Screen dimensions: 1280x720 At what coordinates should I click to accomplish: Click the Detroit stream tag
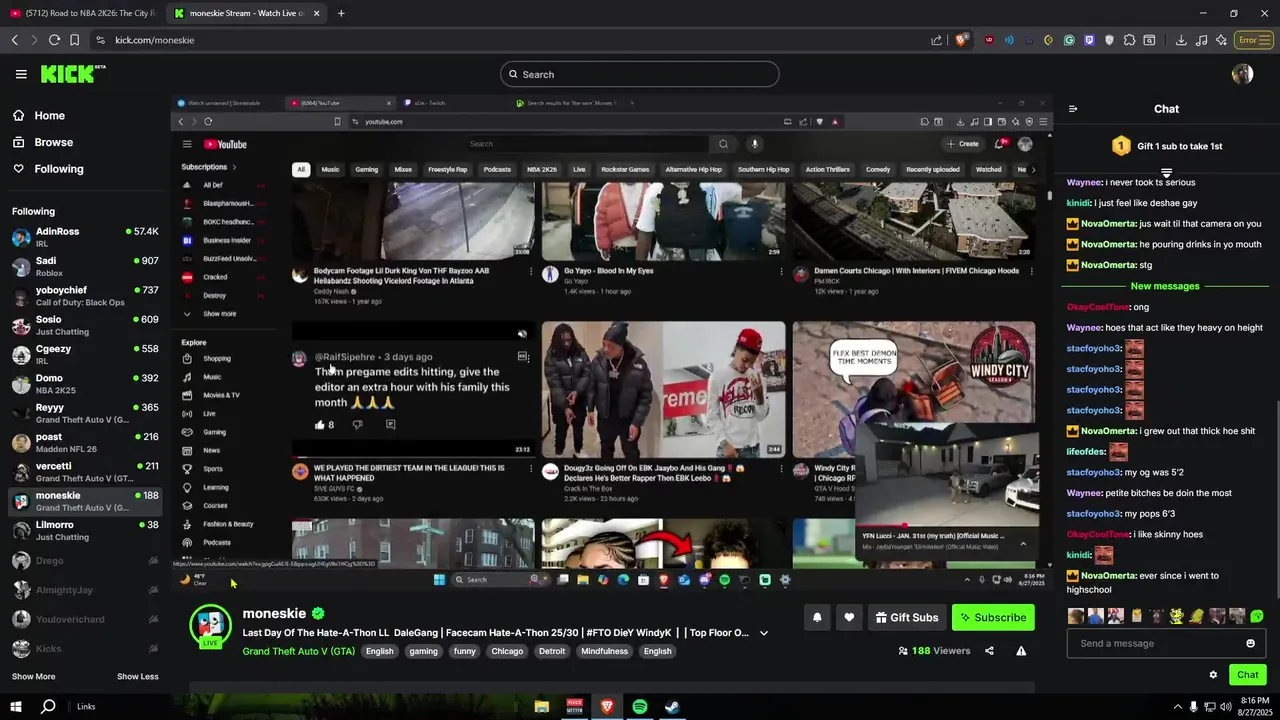click(x=552, y=651)
